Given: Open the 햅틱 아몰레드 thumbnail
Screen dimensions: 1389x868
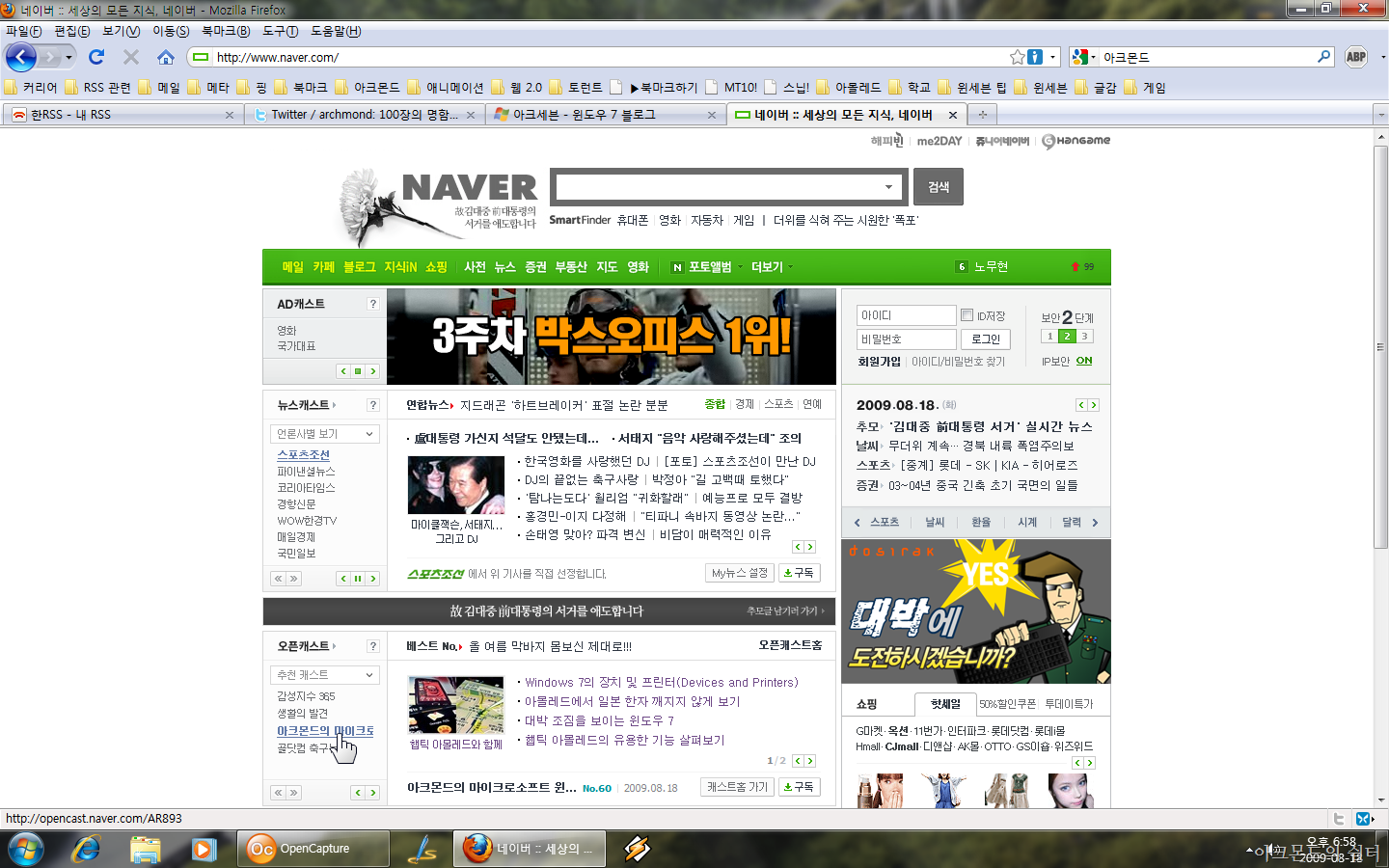Looking at the screenshot, I should pyautogui.click(x=456, y=705).
